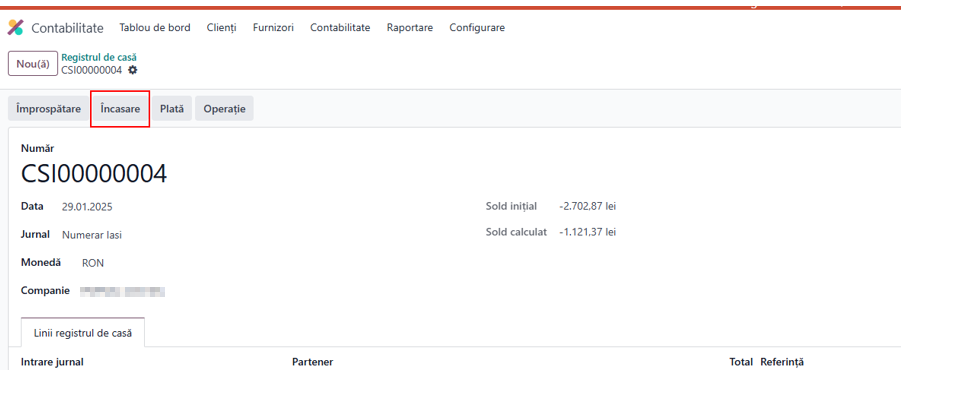The height and width of the screenshot is (394, 968).
Task: Click the Împrospătare button
Action: [x=49, y=109]
